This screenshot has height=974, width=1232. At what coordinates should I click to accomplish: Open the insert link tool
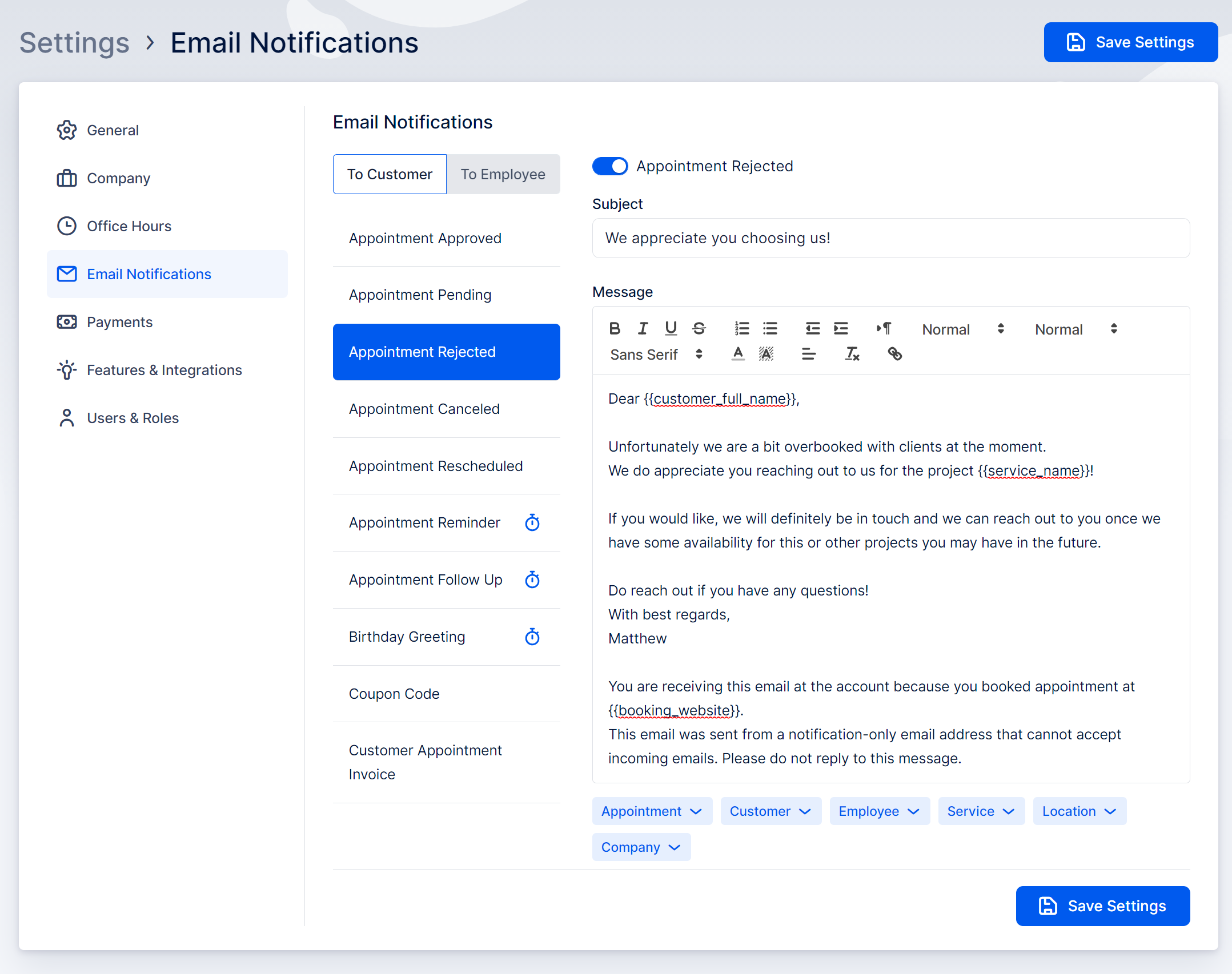click(894, 354)
